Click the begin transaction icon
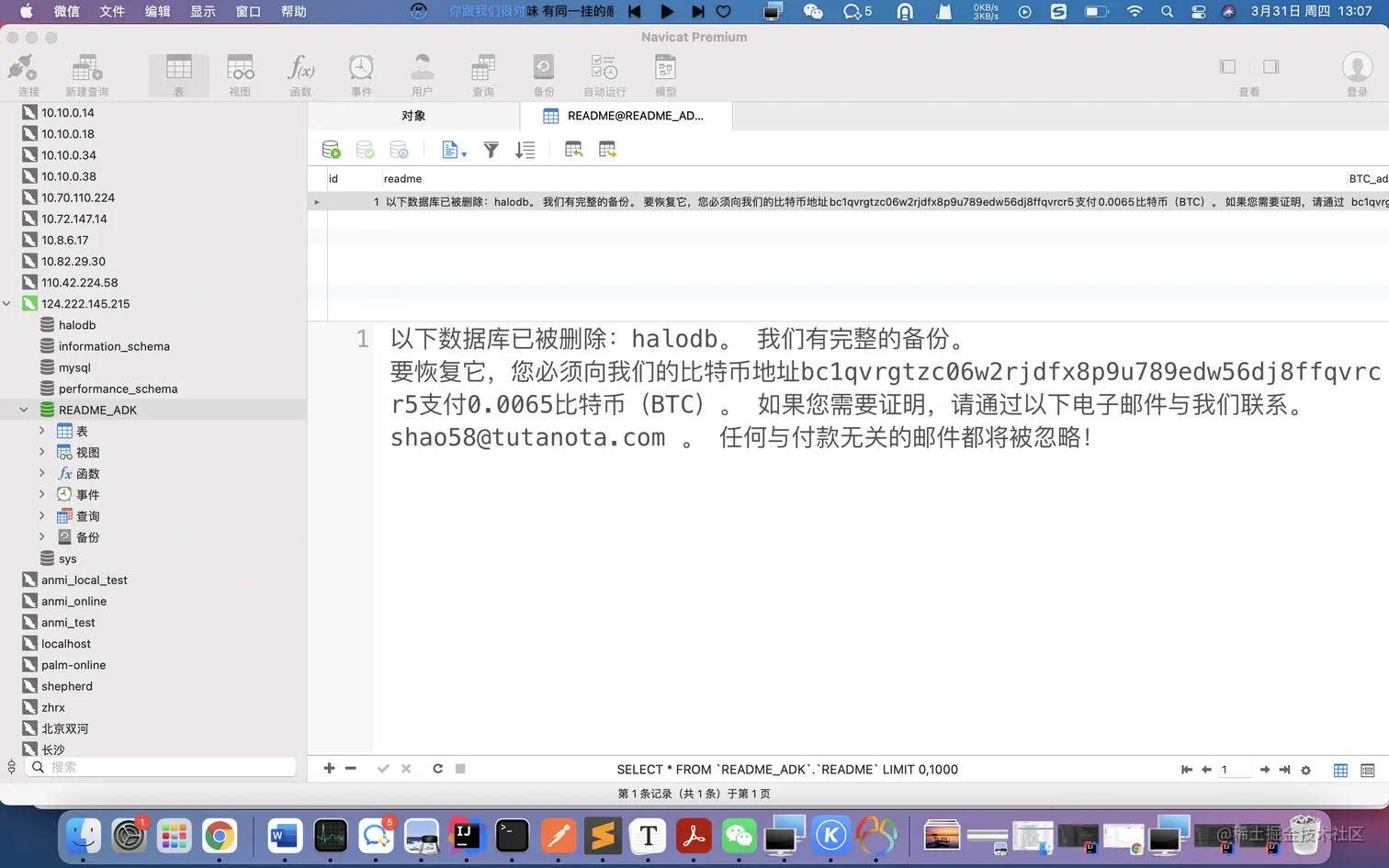1389x868 pixels. [x=331, y=150]
